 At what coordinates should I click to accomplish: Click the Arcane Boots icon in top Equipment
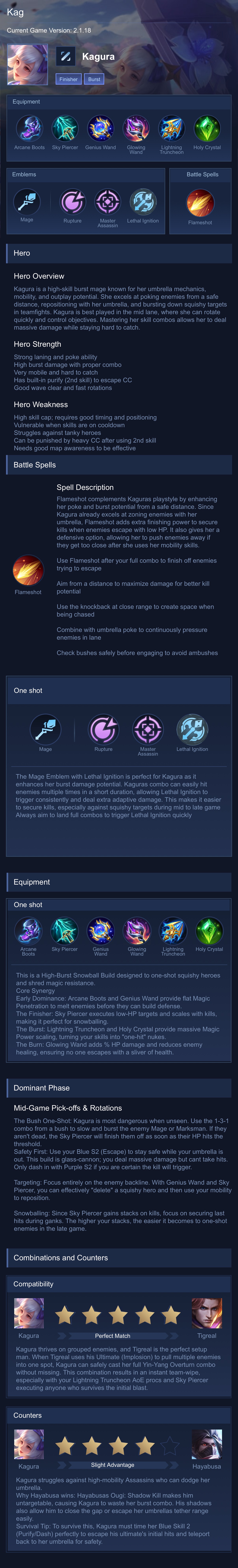(29, 128)
